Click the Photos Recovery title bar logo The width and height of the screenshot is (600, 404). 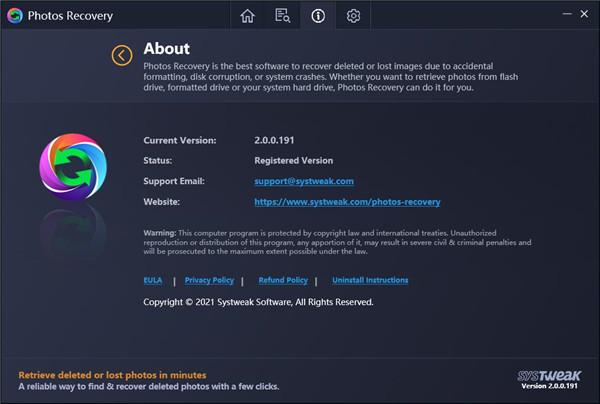14,16
